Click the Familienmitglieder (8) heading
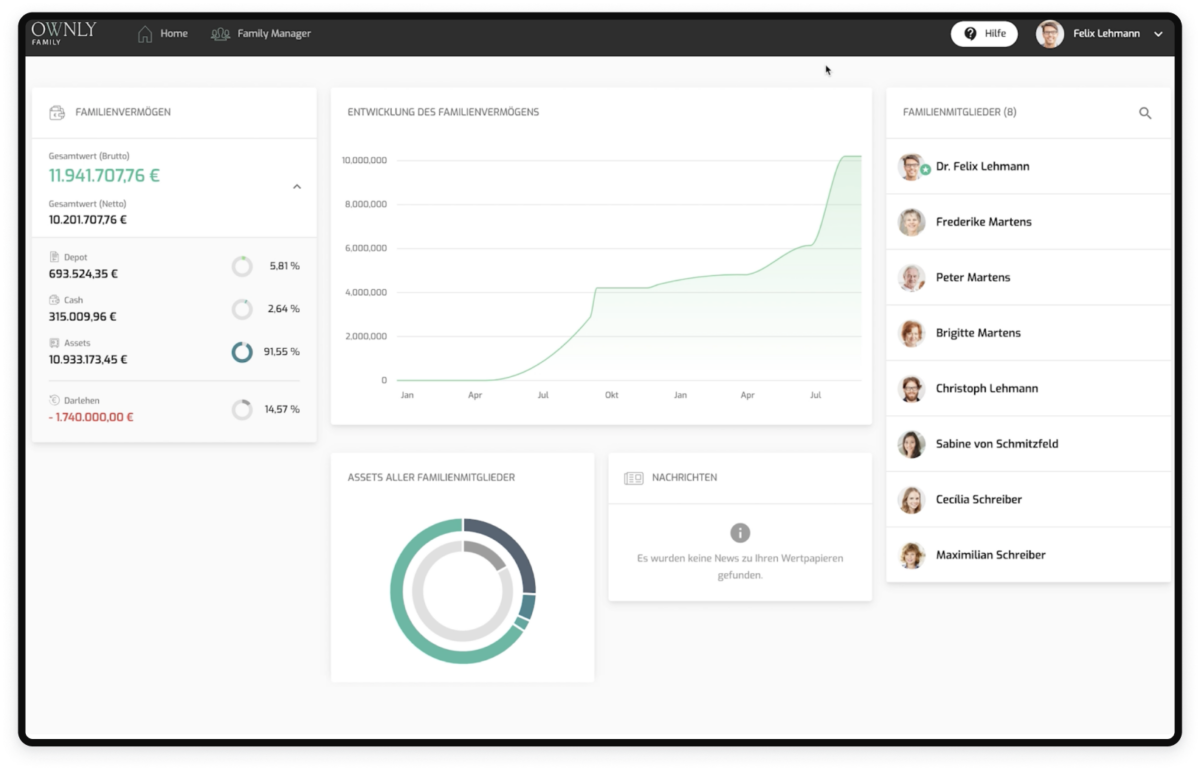Screen dimensions: 1200x770 point(959,112)
